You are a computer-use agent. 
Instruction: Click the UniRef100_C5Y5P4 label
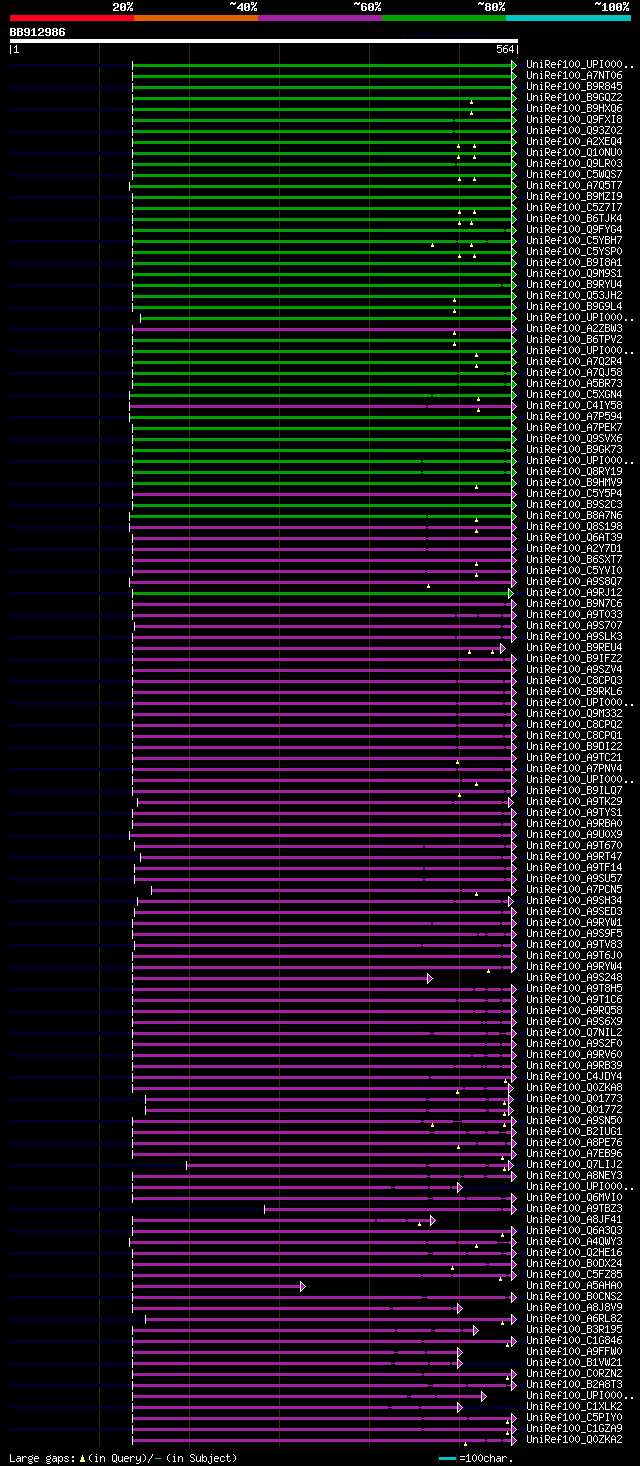pyautogui.click(x=573, y=493)
